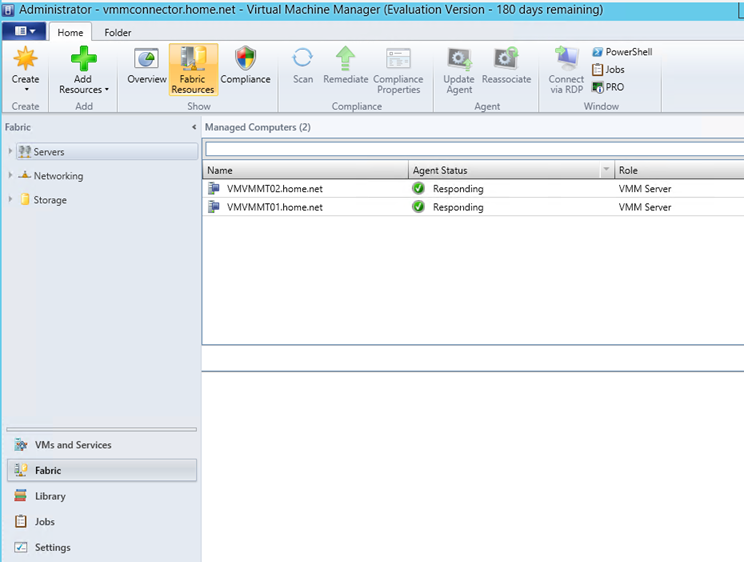This screenshot has width=744, height=562.
Task: Click the green status icon for VMVMMT02
Action: 418,188
